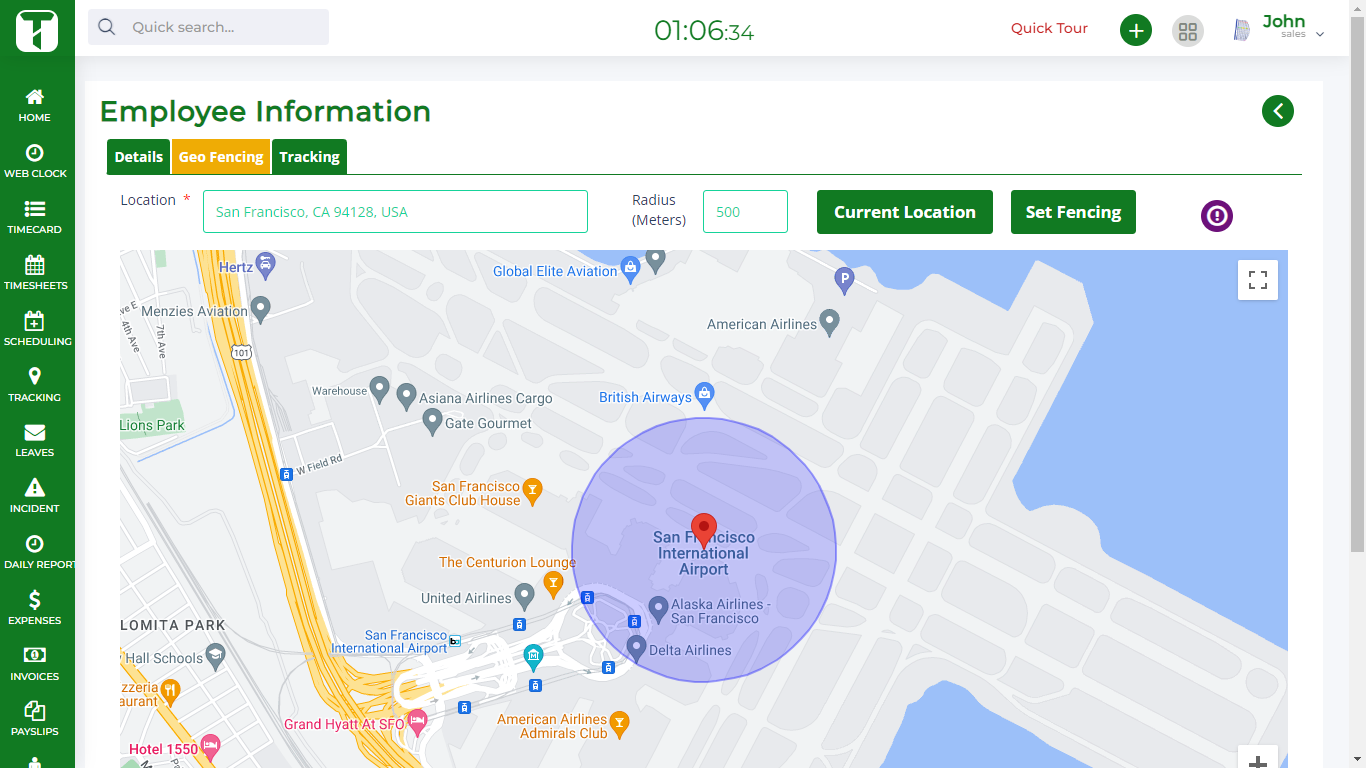Open the apps grid icon

tap(1187, 30)
